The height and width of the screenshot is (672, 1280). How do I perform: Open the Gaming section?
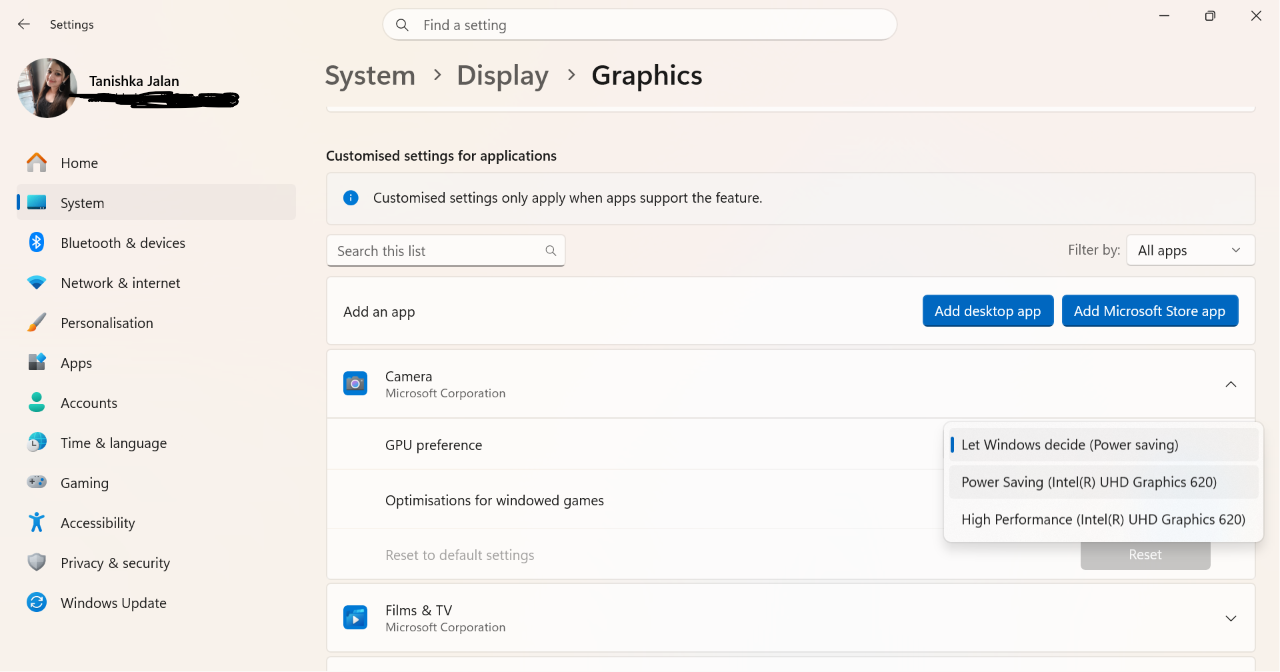156,482
